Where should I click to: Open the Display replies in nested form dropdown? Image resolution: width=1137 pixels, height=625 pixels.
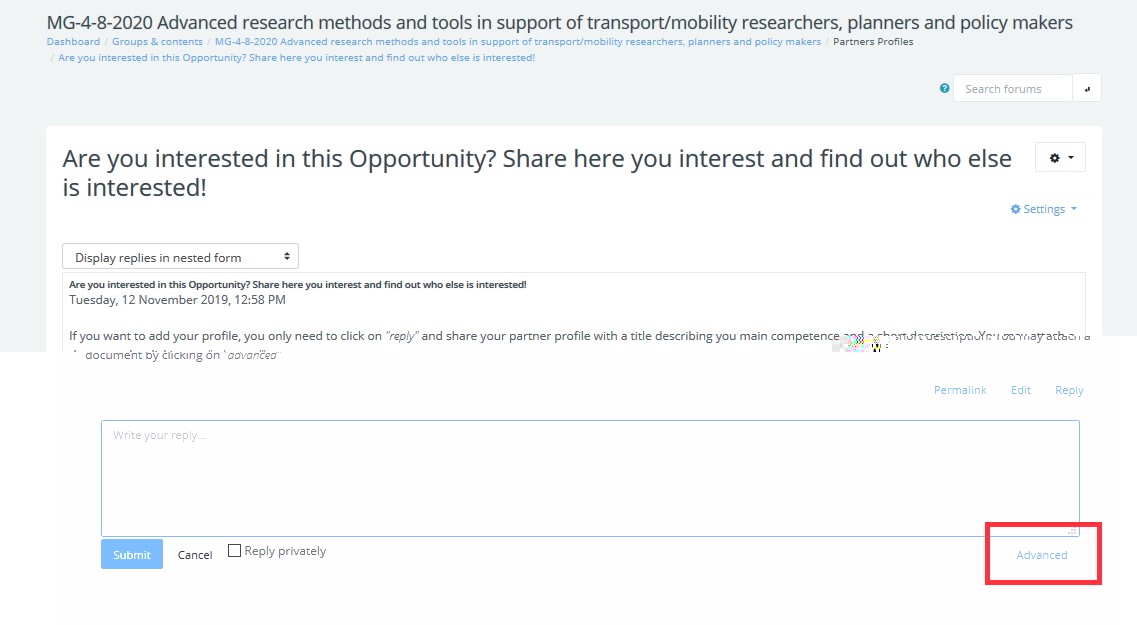[180, 257]
